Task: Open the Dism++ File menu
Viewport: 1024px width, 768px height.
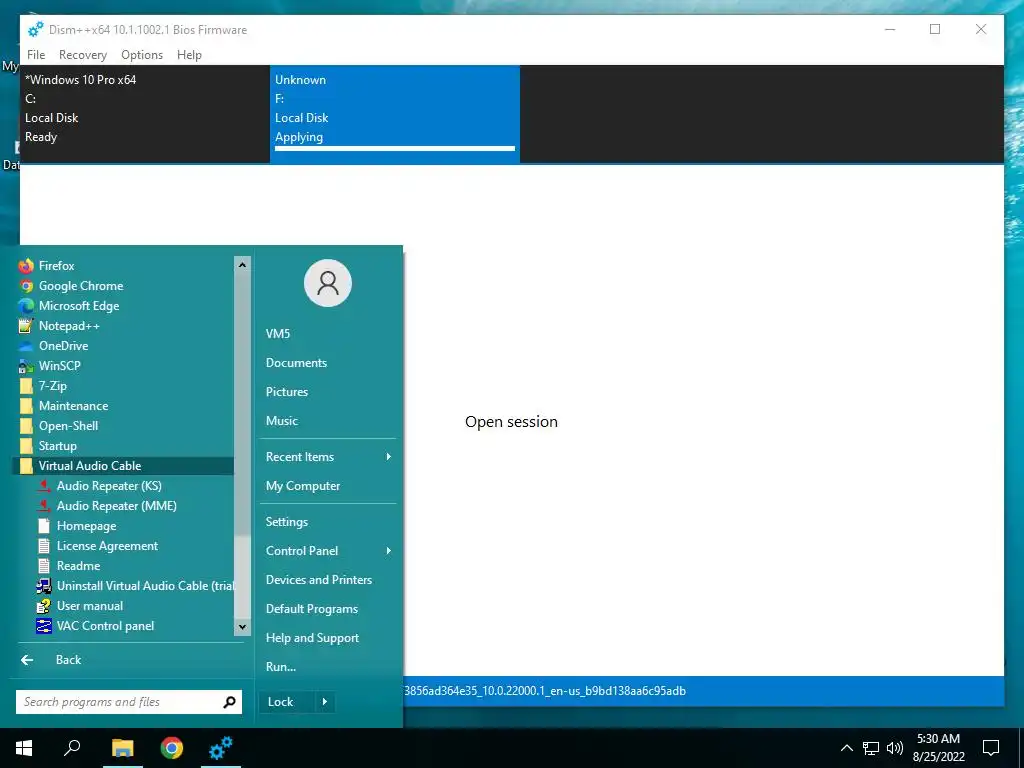Action: tap(36, 55)
